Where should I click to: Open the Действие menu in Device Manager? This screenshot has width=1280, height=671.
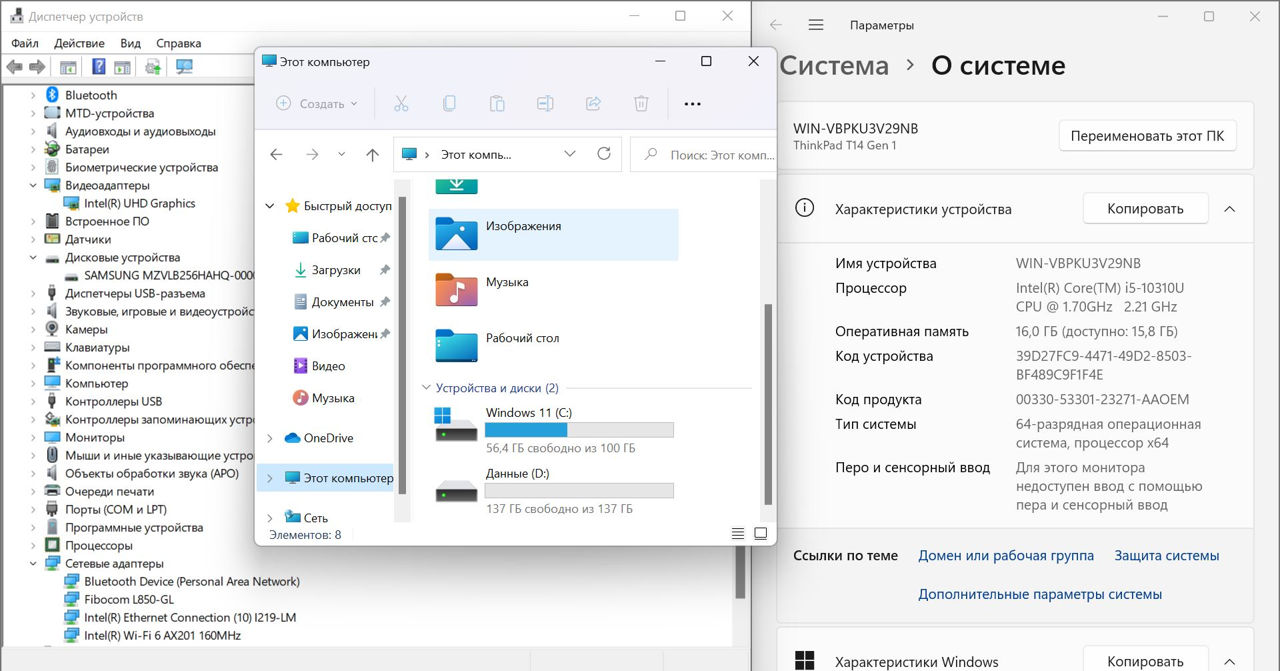[79, 43]
